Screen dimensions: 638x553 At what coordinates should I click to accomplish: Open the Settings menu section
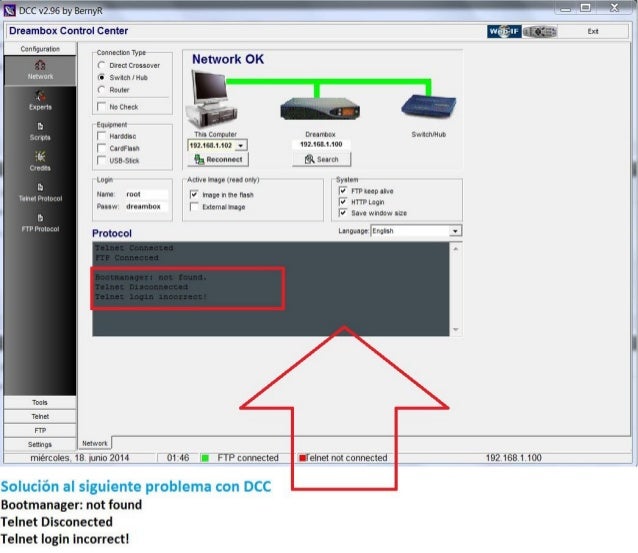40,444
